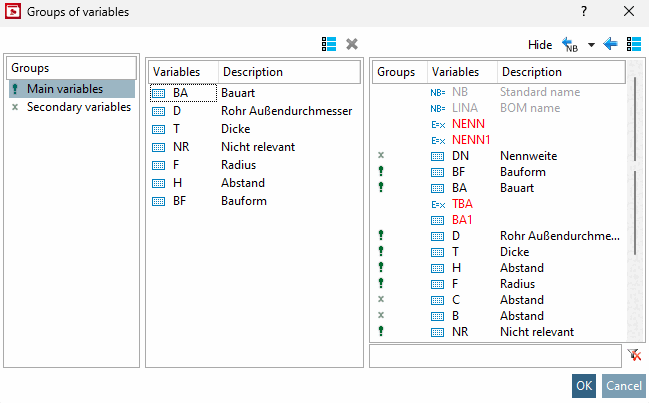Select the BA Bauart row in middle list

pos(254,93)
